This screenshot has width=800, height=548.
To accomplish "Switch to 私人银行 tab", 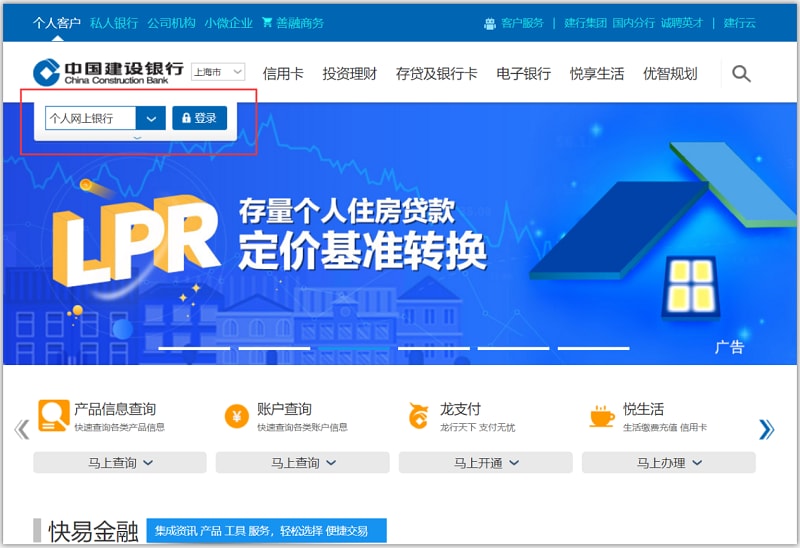I will 113,22.
